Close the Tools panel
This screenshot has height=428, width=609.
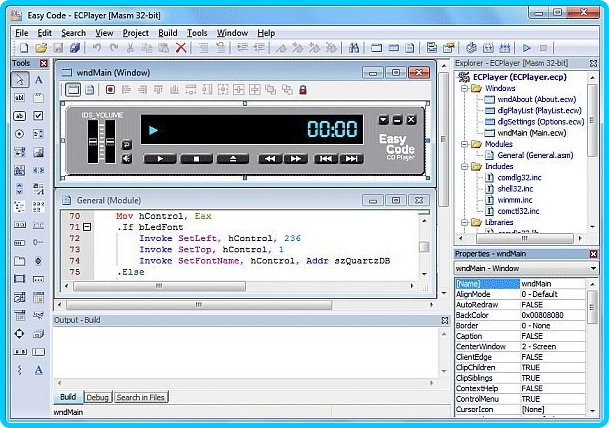44,63
